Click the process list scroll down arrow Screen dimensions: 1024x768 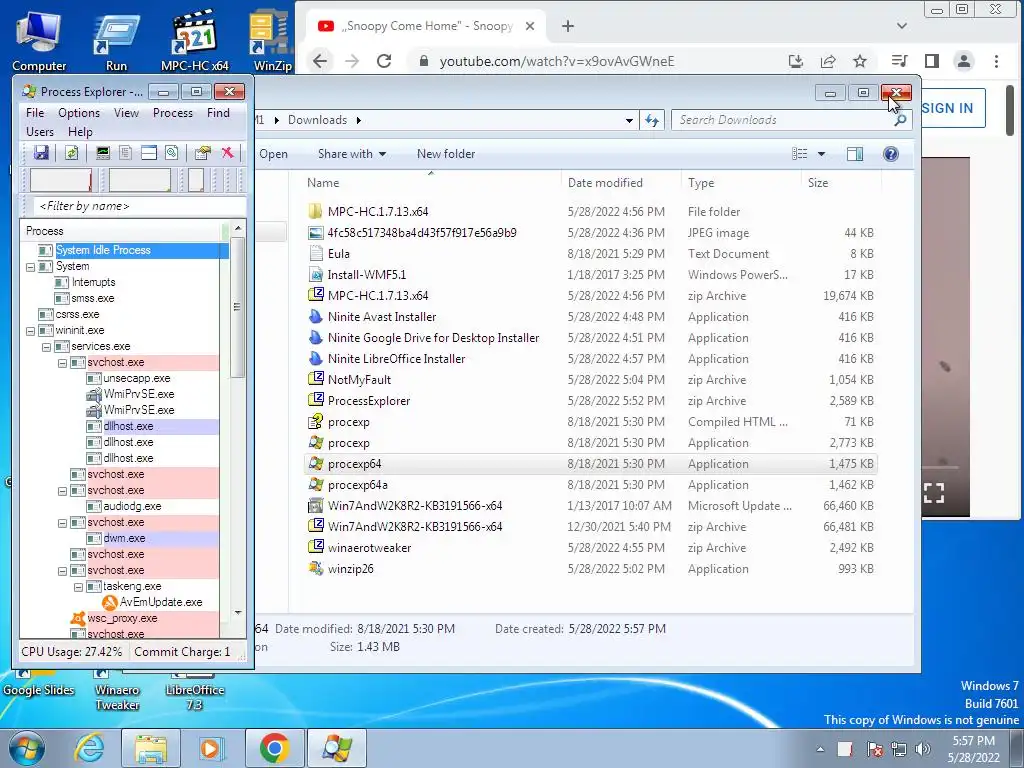click(x=238, y=613)
